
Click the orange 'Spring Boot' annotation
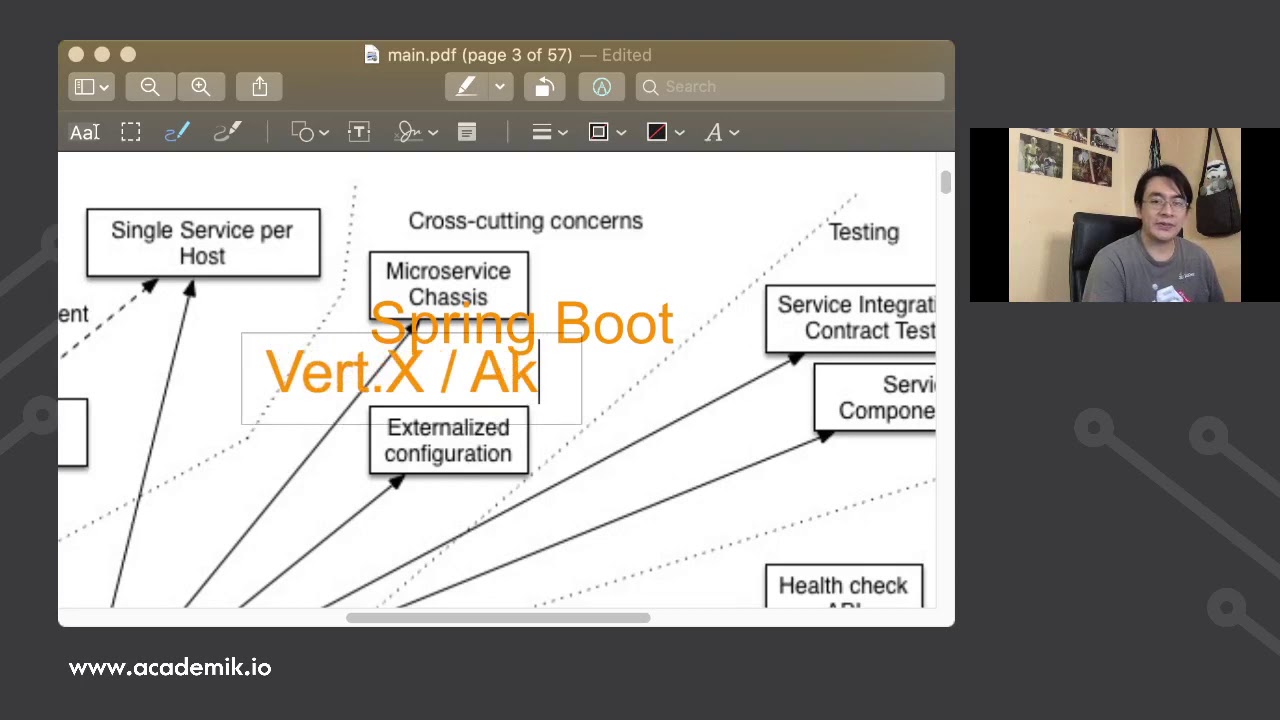click(x=522, y=324)
